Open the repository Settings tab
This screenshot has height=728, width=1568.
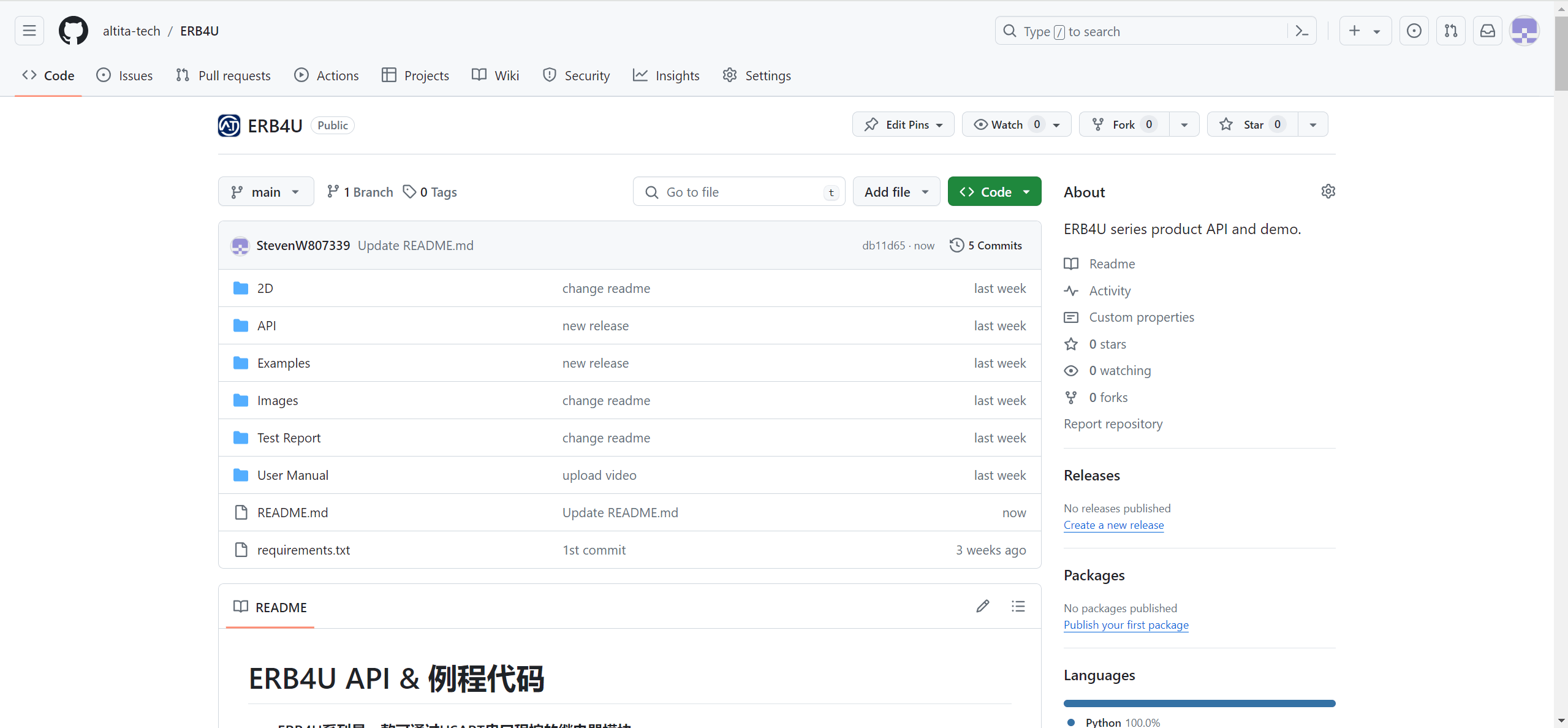757,75
